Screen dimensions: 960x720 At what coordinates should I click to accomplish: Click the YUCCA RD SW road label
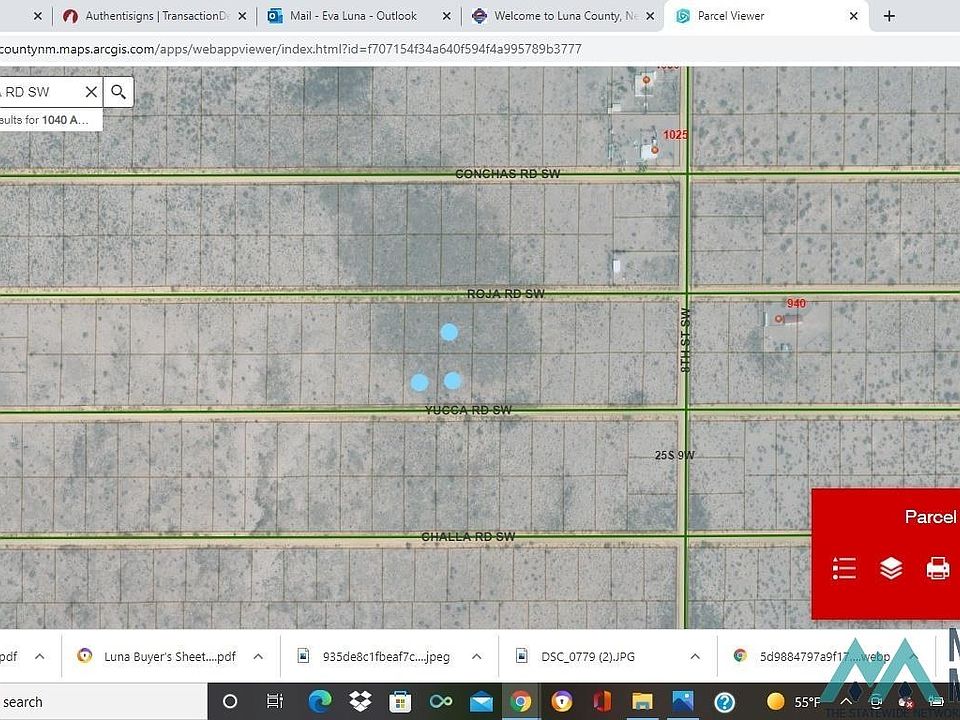click(x=468, y=410)
